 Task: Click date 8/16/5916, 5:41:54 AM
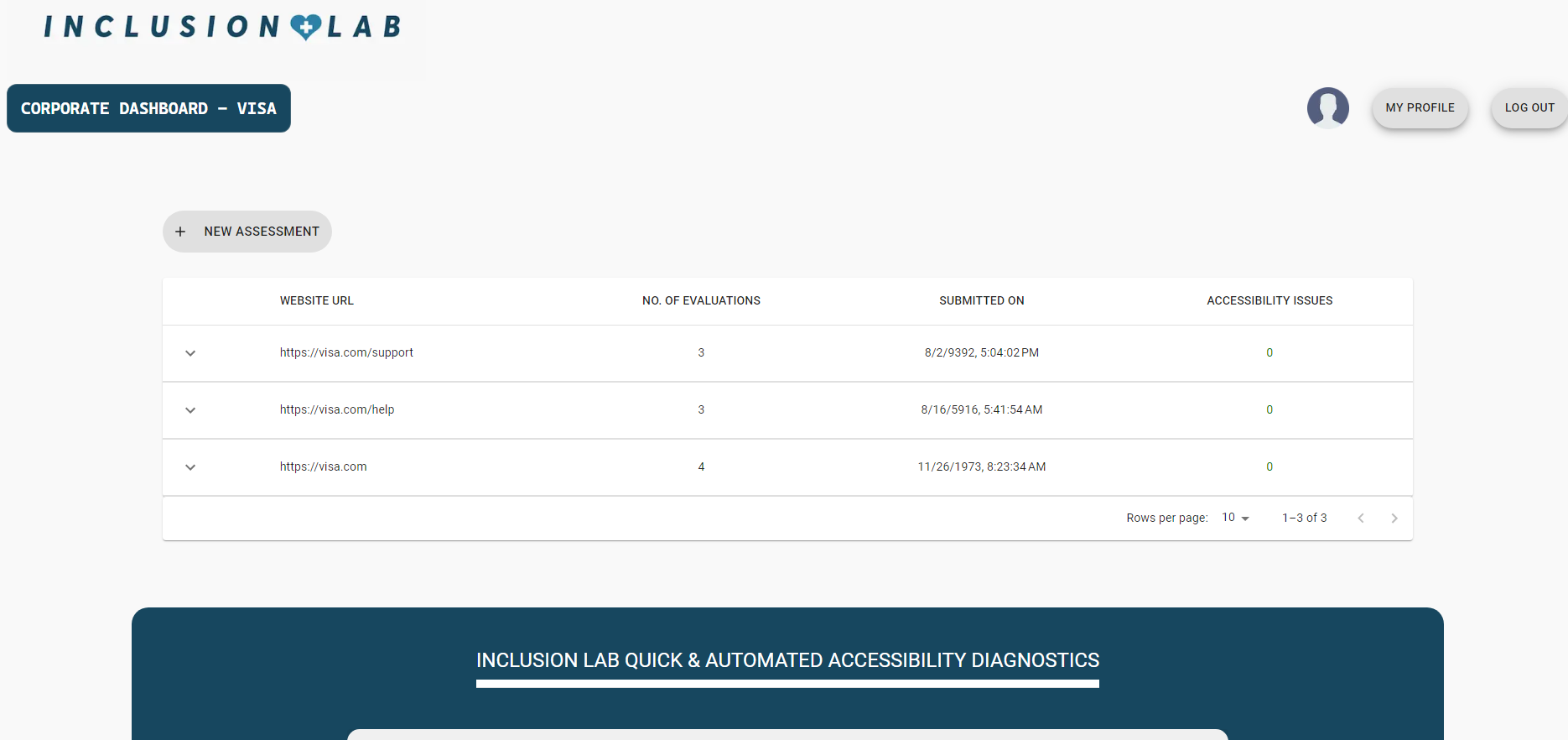[981, 409]
